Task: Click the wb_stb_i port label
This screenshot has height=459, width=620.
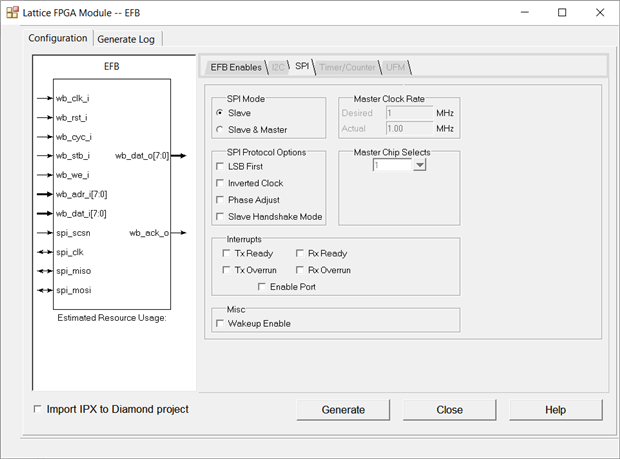Action: coord(73,156)
